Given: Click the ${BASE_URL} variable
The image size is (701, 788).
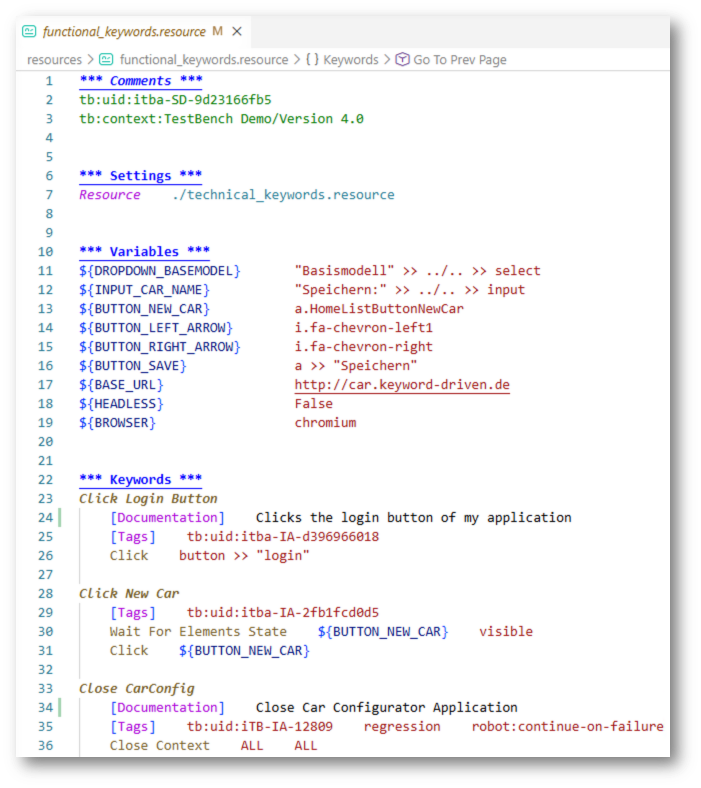Looking at the screenshot, I should coord(121,385).
